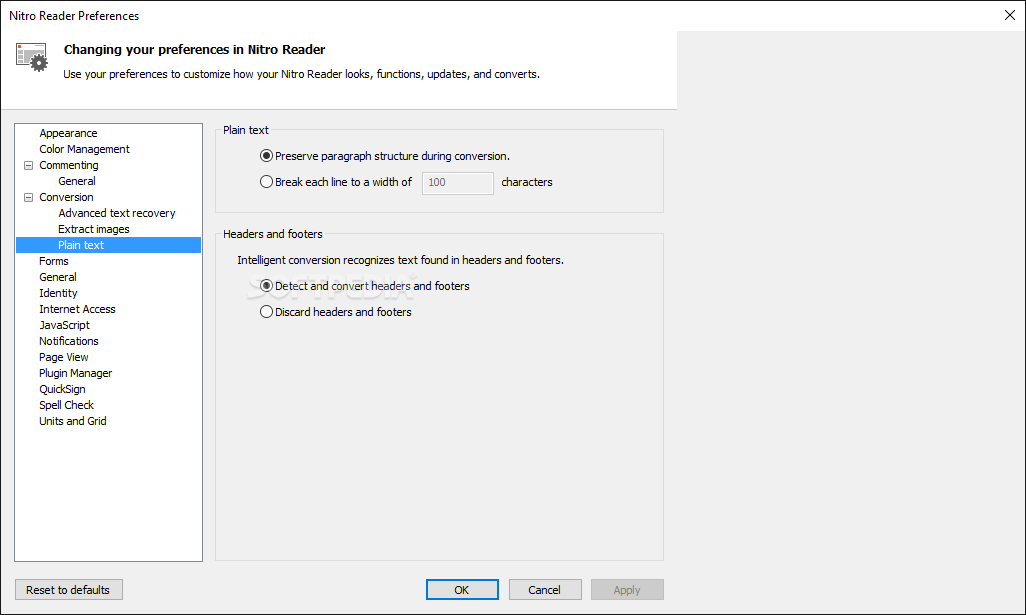This screenshot has height=615, width=1026.
Task: Close the Nitro Reader Preferences window
Action: click(x=1010, y=15)
